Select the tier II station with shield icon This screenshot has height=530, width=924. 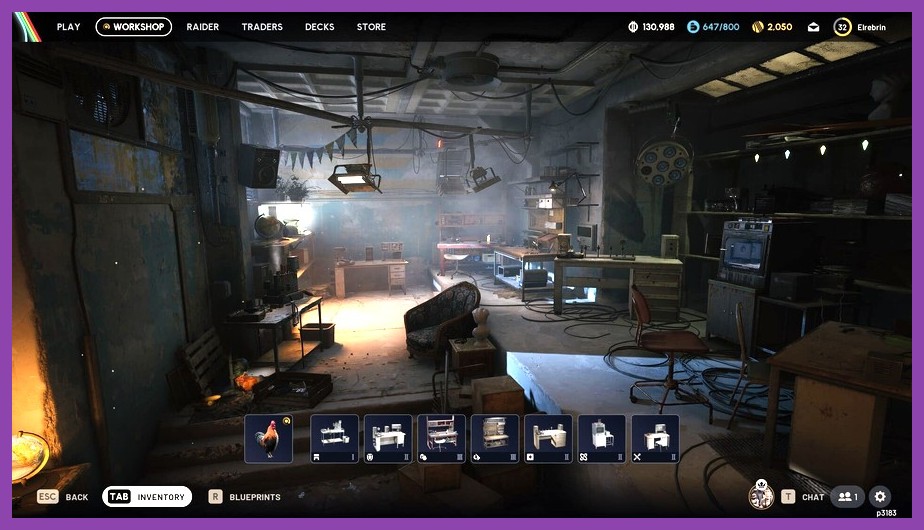pos(388,439)
